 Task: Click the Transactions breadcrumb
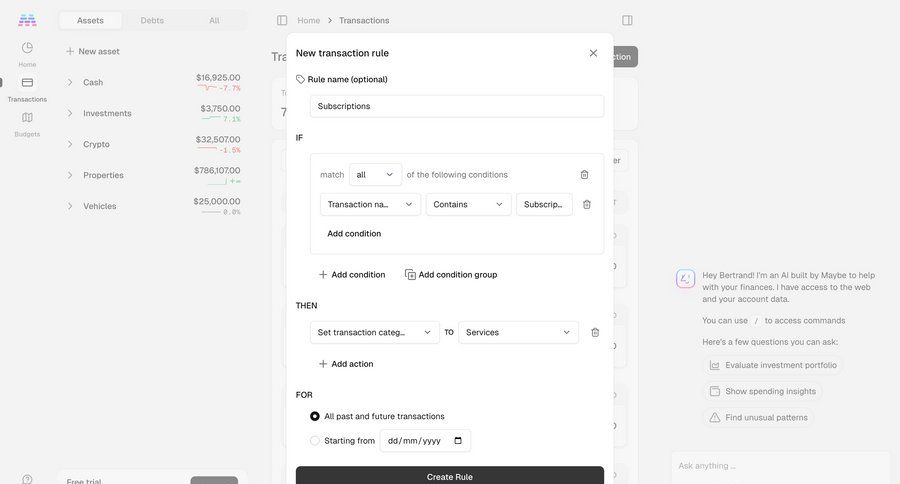point(364,20)
